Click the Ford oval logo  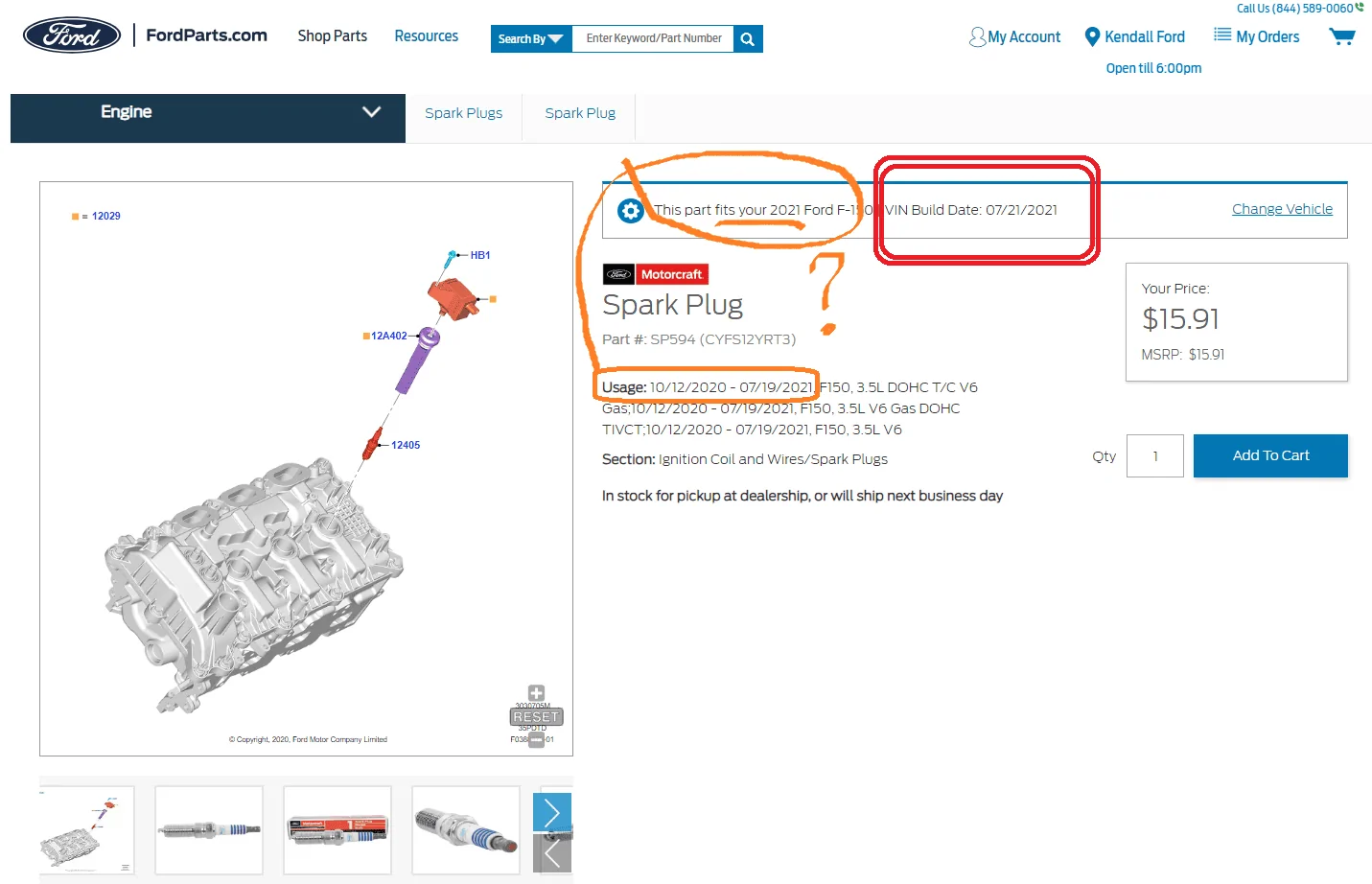[x=72, y=35]
